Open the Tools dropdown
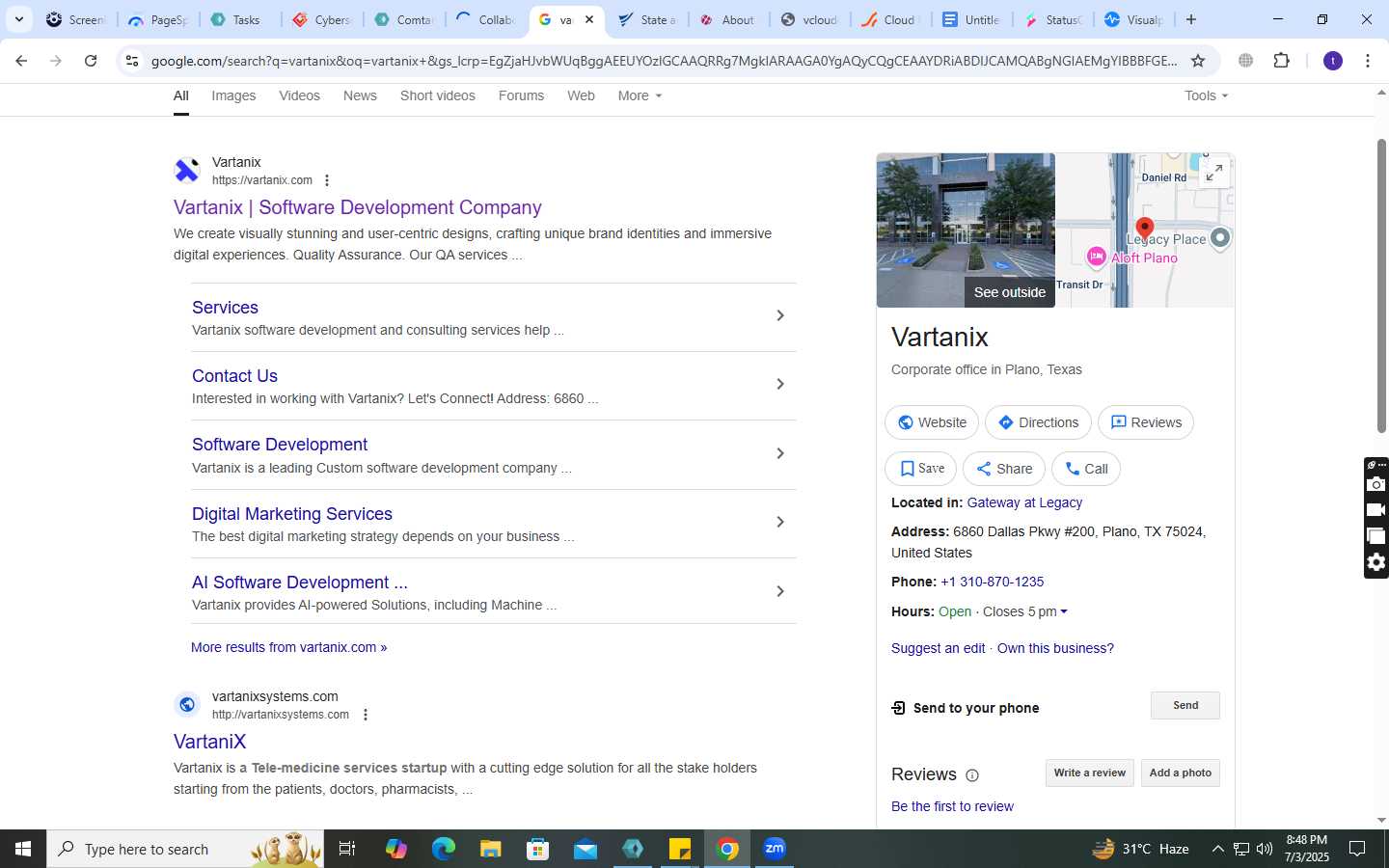Image resolution: width=1389 pixels, height=868 pixels. tap(1206, 95)
